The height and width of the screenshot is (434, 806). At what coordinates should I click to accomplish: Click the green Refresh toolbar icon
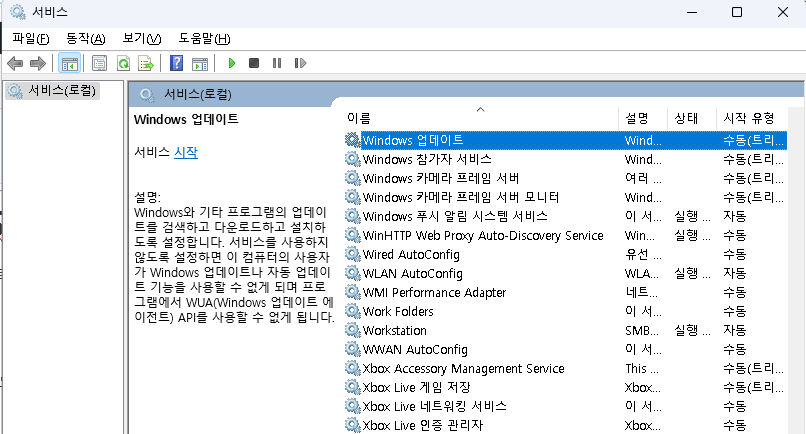click(123, 63)
